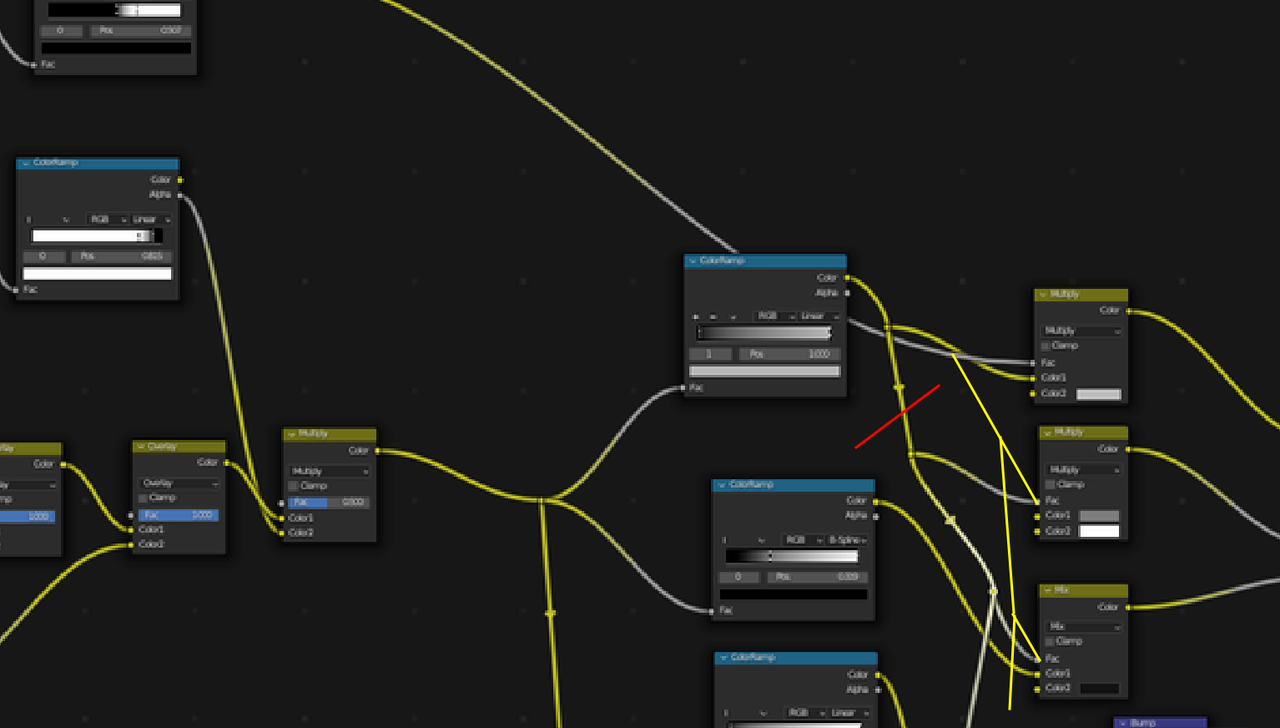Image resolution: width=1280 pixels, height=728 pixels.
Task: Collapse Multiply node with light gray Color2 swatch
Action: pos(1043,295)
